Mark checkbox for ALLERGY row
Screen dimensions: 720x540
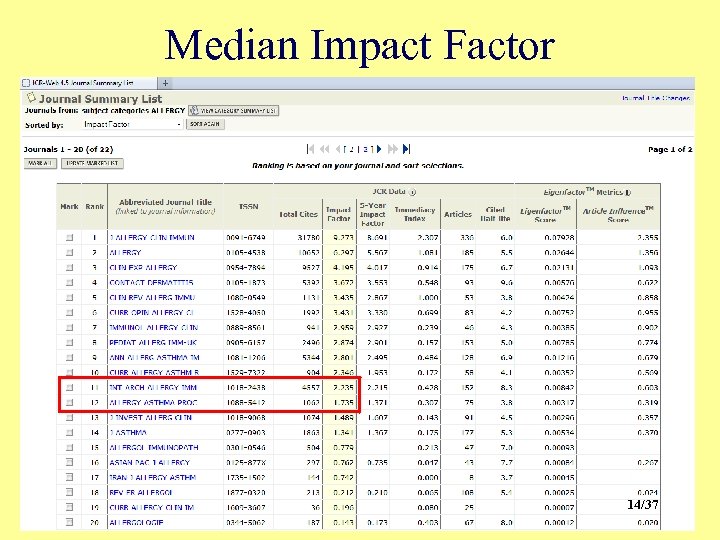(69, 253)
